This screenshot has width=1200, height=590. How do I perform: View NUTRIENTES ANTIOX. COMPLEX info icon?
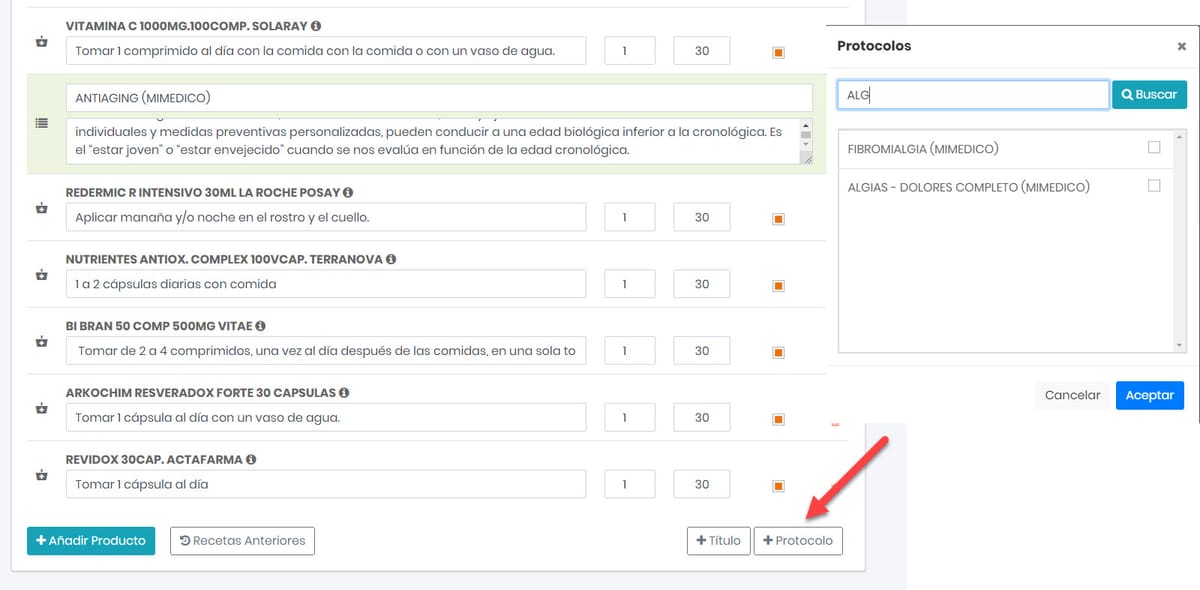click(x=393, y=258)
